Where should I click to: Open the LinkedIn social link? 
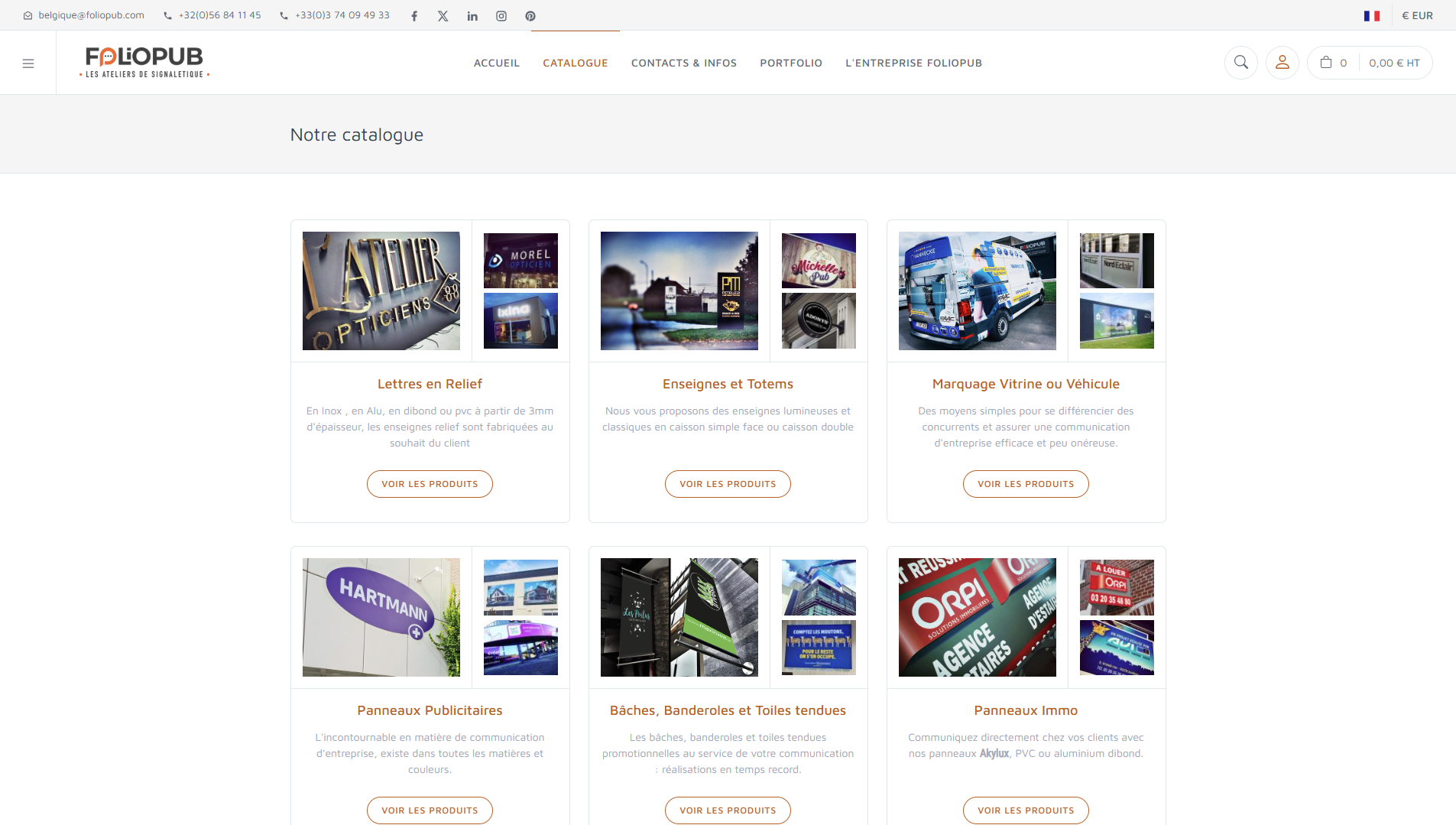coord(472,16)
